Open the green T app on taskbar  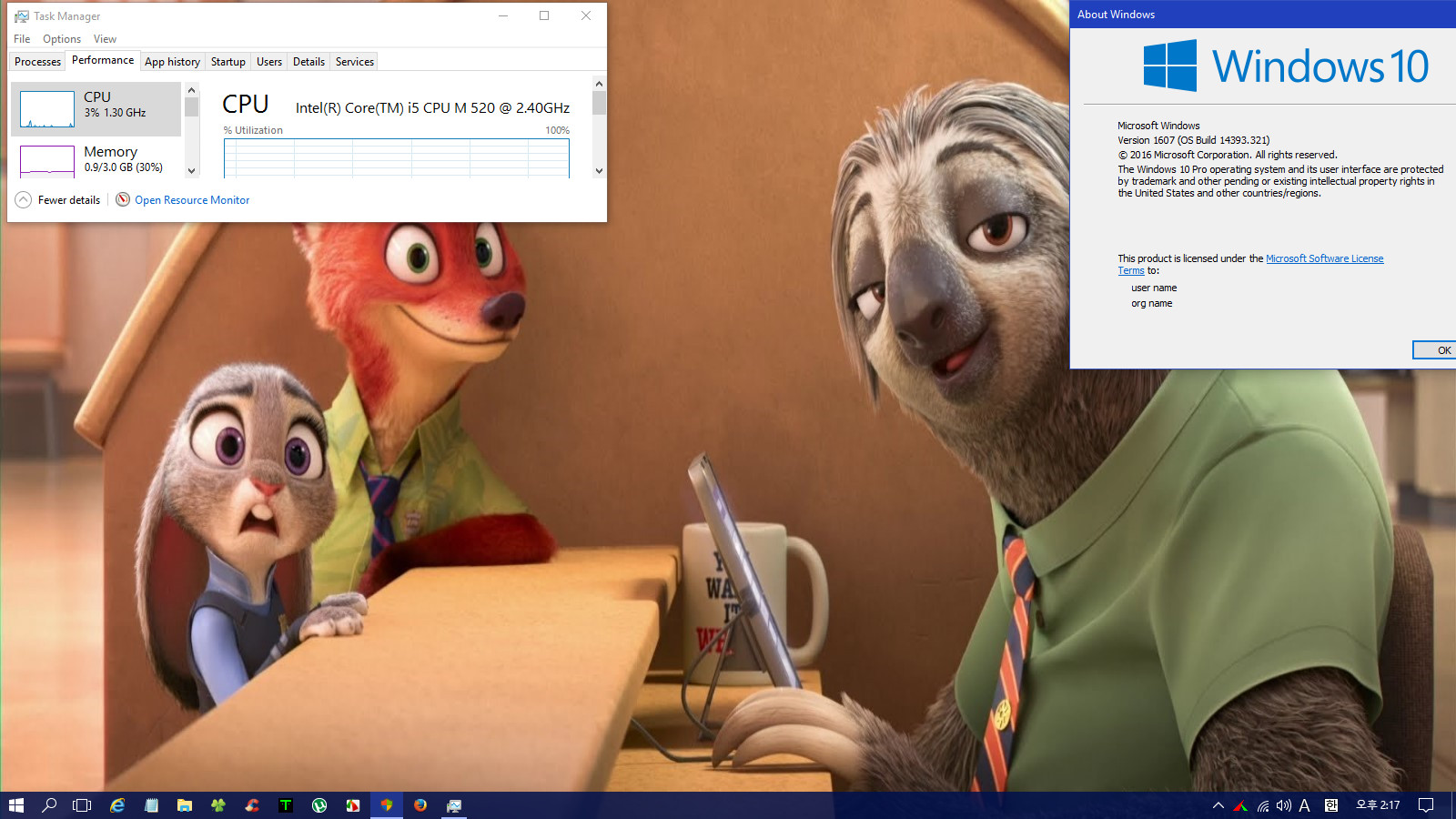coord(286,805)
